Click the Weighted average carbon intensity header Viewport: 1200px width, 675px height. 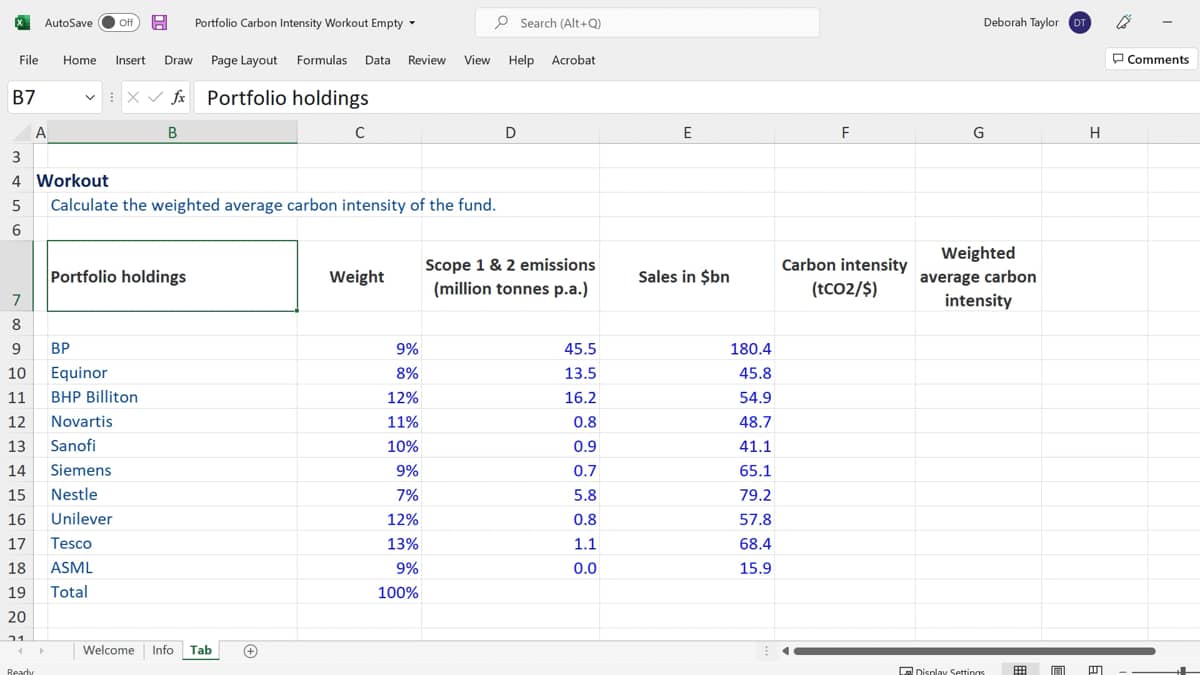click(978, 277)
